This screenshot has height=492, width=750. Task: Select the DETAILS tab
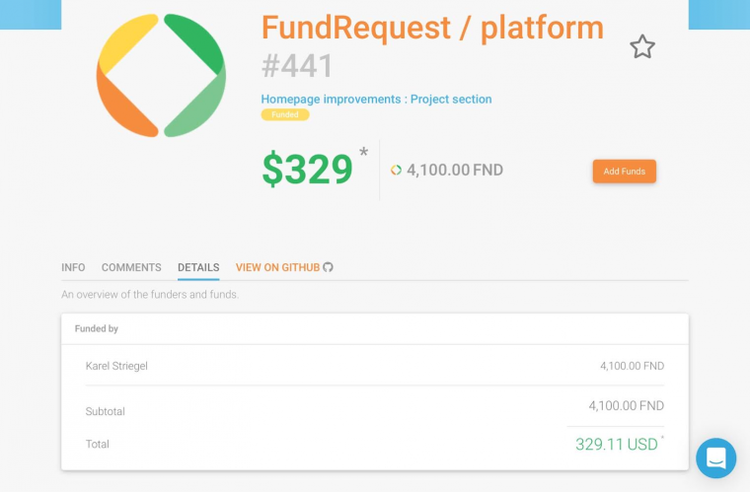(198, 268)
